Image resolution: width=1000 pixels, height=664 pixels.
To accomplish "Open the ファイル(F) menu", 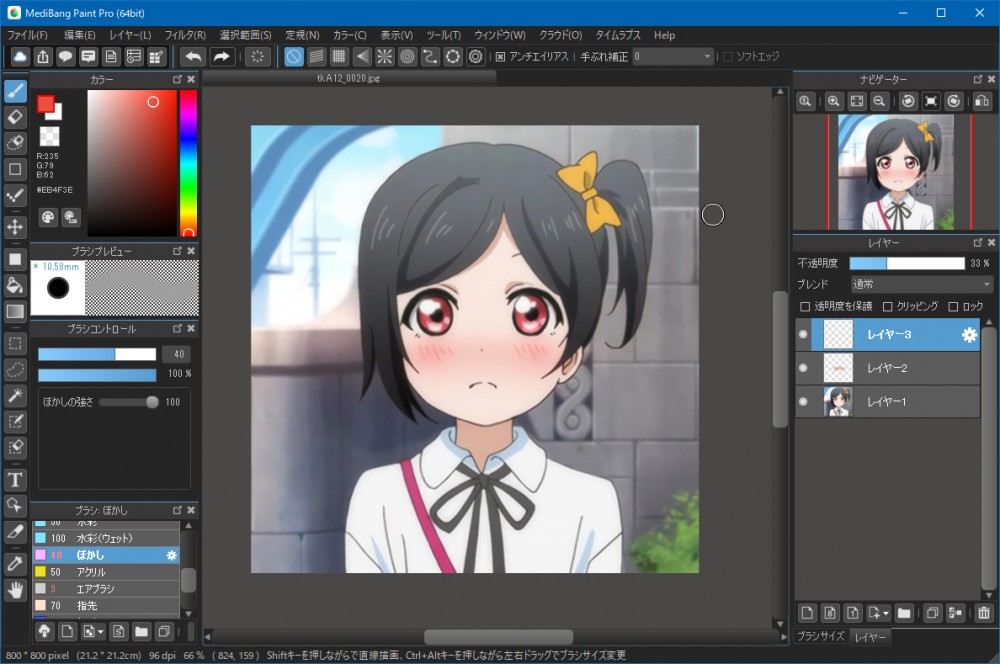I will coord(27,35).
